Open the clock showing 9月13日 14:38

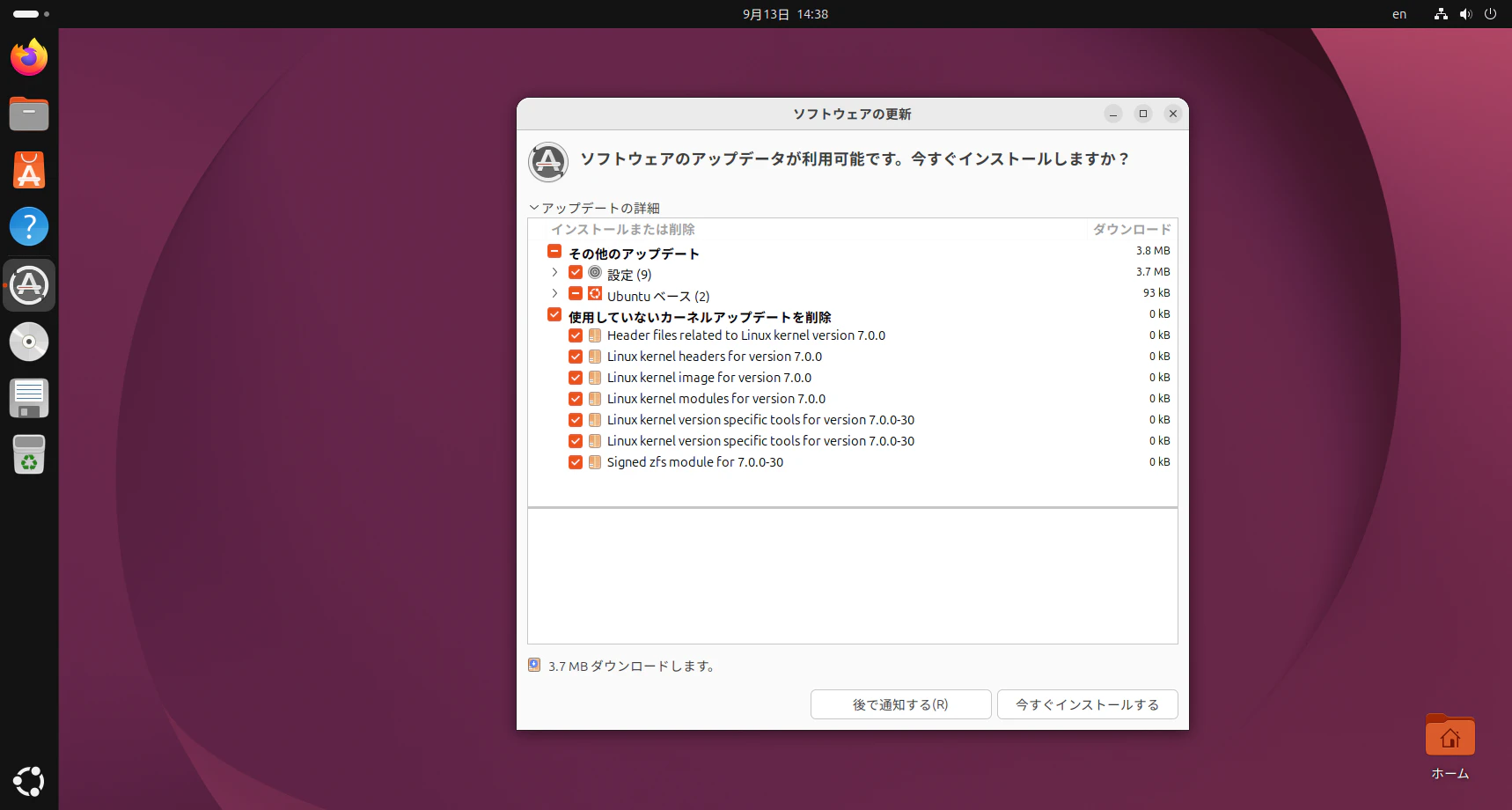pyautogui.click(x=785, y=14)
